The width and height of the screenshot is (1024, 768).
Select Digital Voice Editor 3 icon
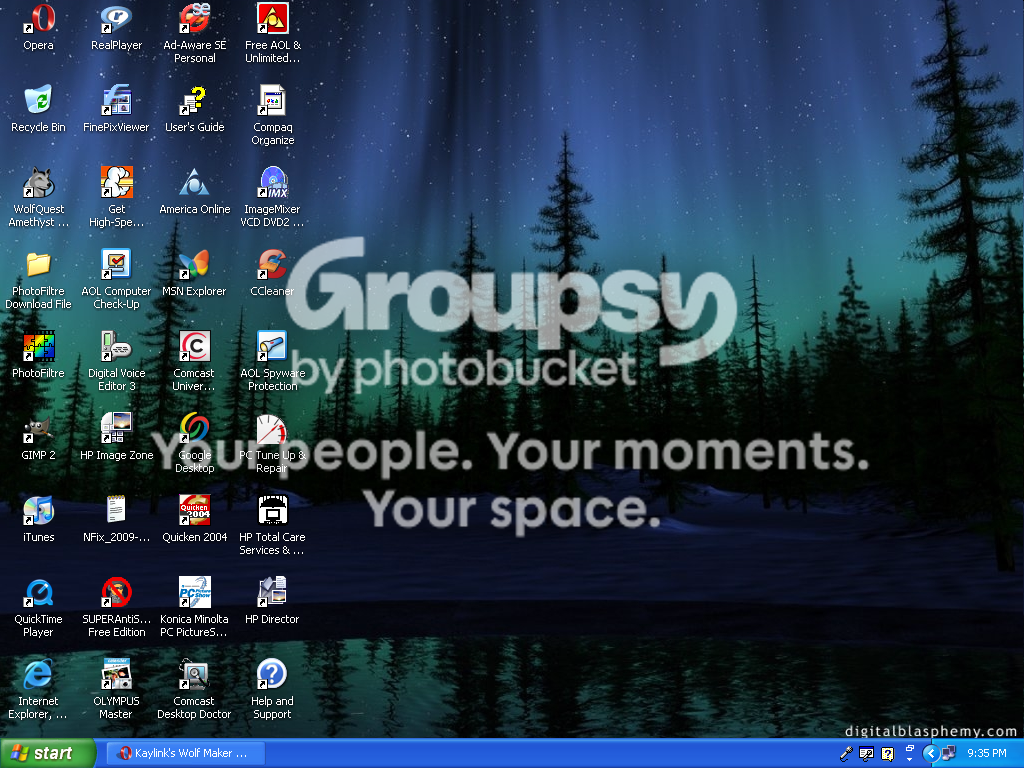(x=116, y=347)
